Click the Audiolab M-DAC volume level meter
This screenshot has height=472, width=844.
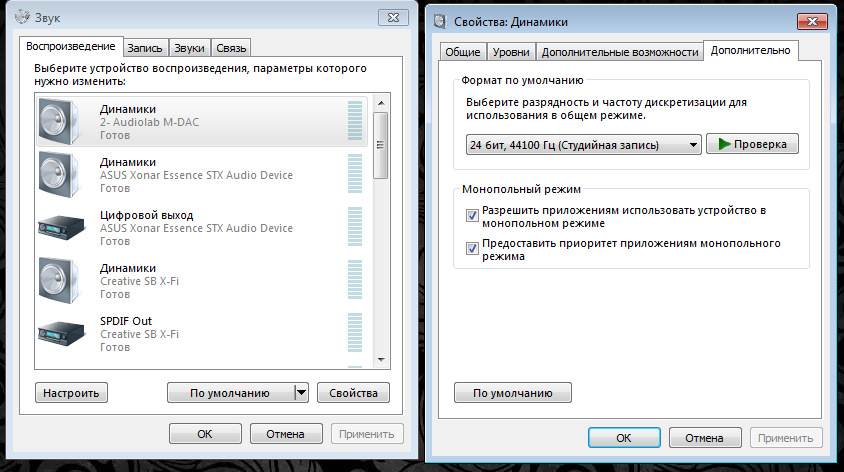click(x=355, y=121)
